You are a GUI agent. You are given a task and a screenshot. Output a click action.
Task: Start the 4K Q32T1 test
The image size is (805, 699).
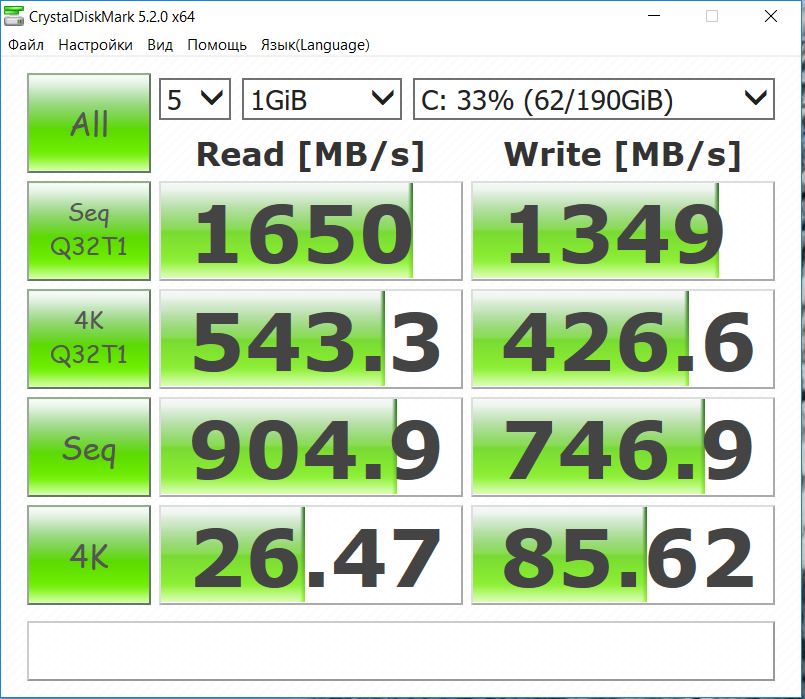pos(89,339)
